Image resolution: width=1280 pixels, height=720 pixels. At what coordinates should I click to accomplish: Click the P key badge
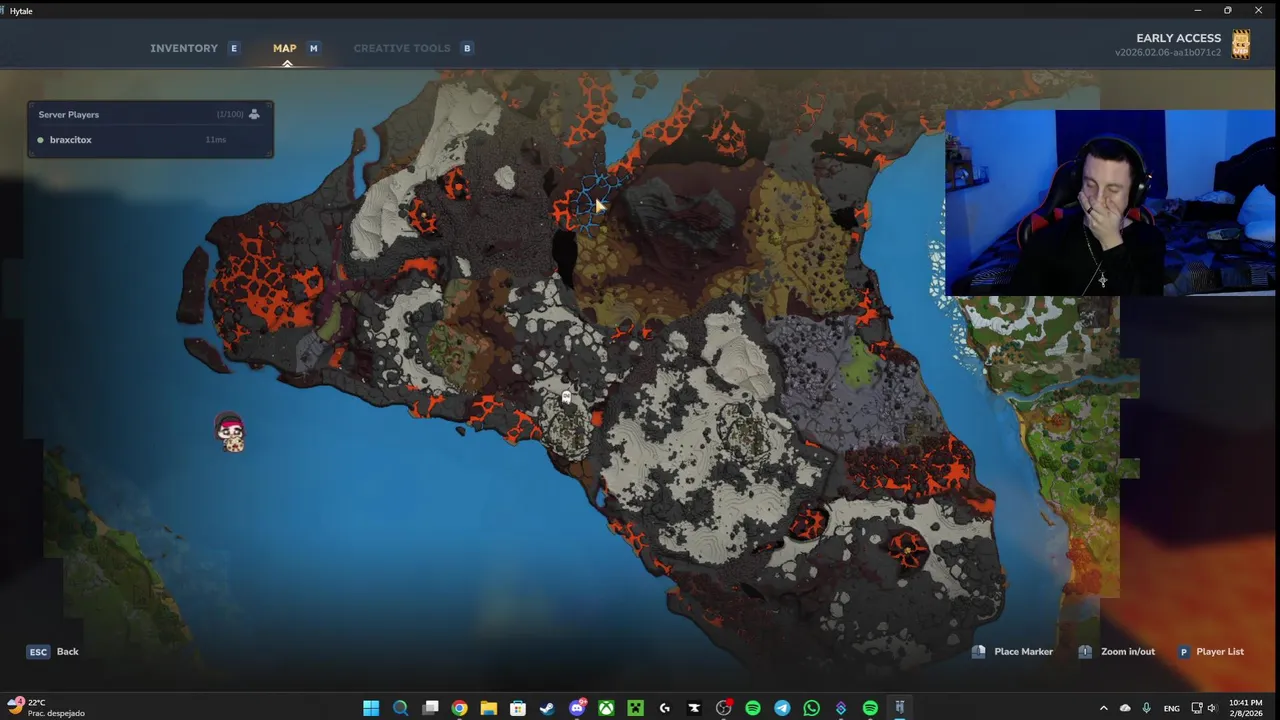1184,652
